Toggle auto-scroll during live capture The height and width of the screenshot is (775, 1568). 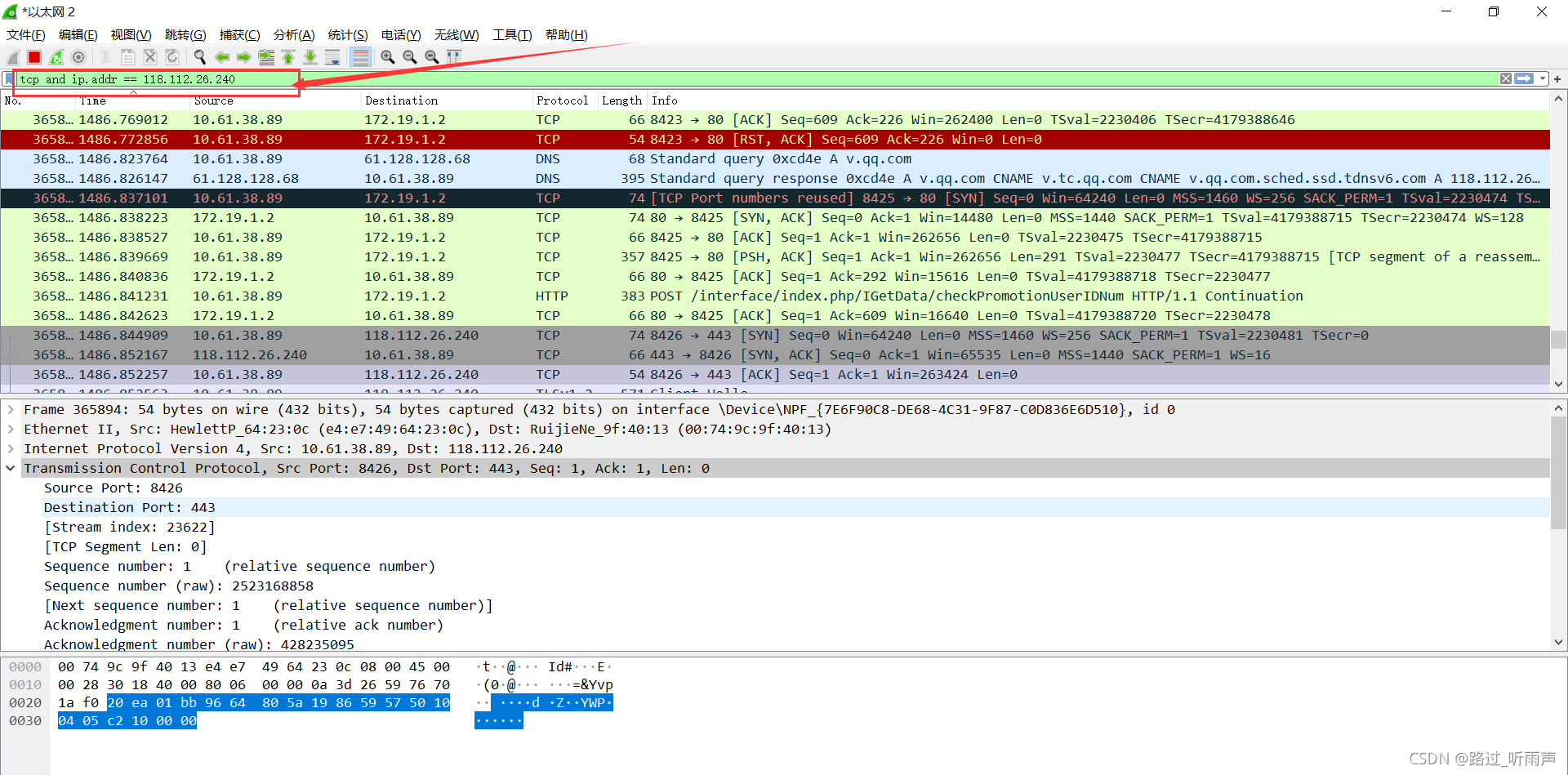click(332, 57)
